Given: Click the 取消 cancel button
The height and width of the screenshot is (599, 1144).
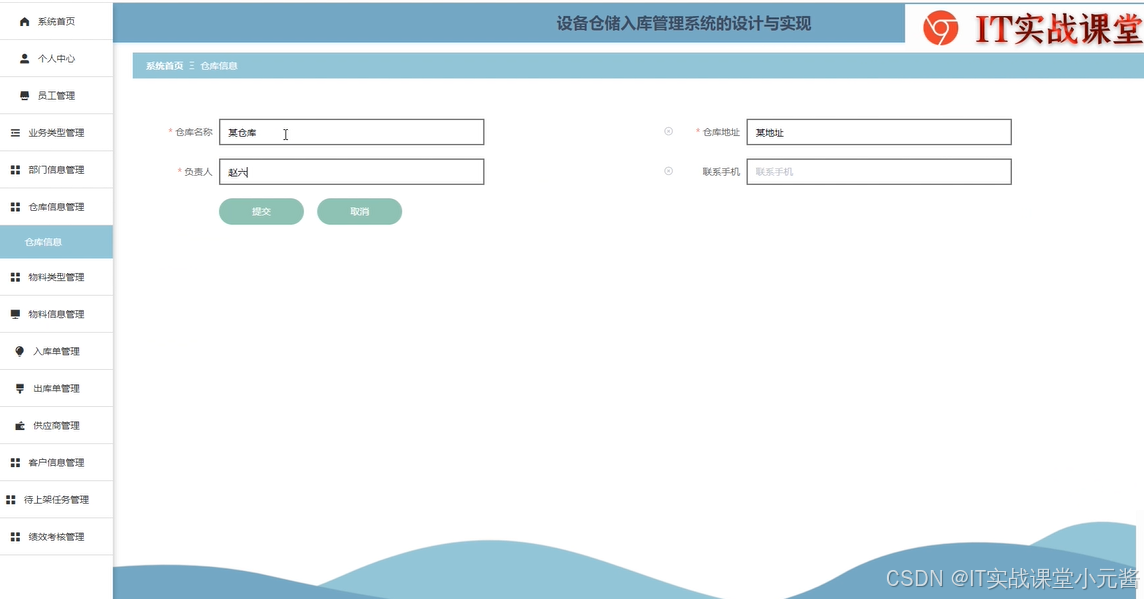Looking at the screenshot, I should pos(359,211).
